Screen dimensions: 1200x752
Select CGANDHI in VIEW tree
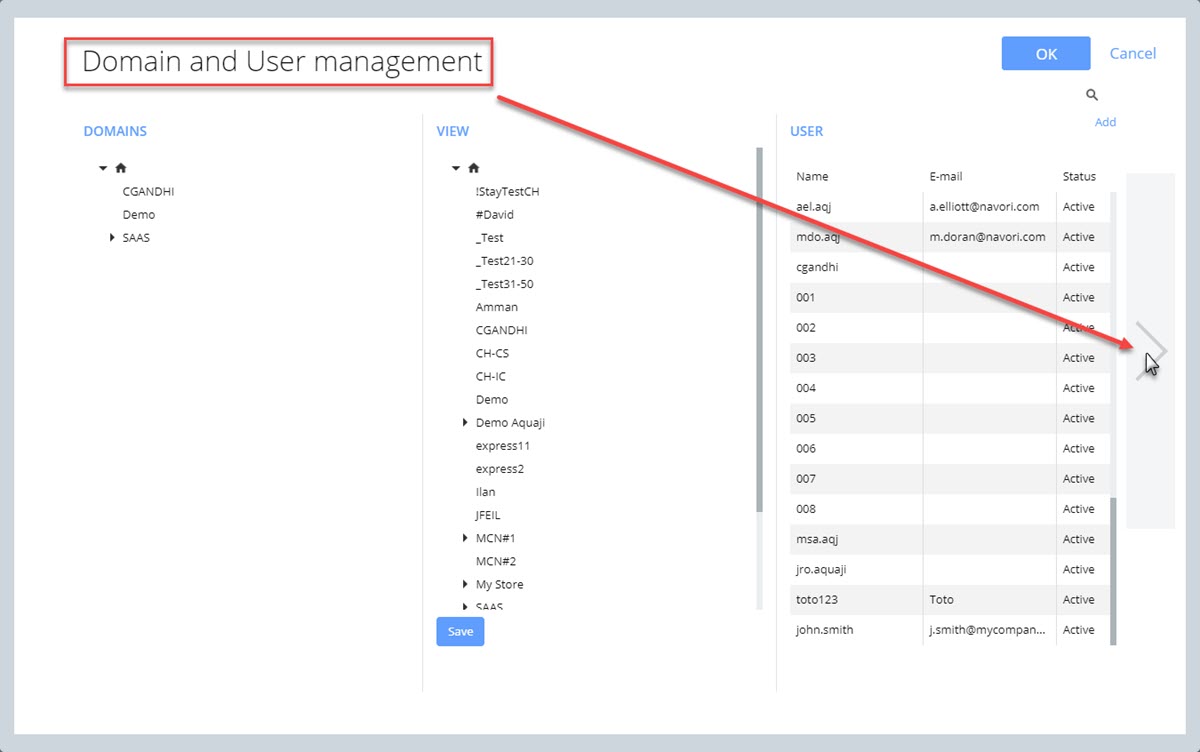pyautogui.click(x=502, y=330)
